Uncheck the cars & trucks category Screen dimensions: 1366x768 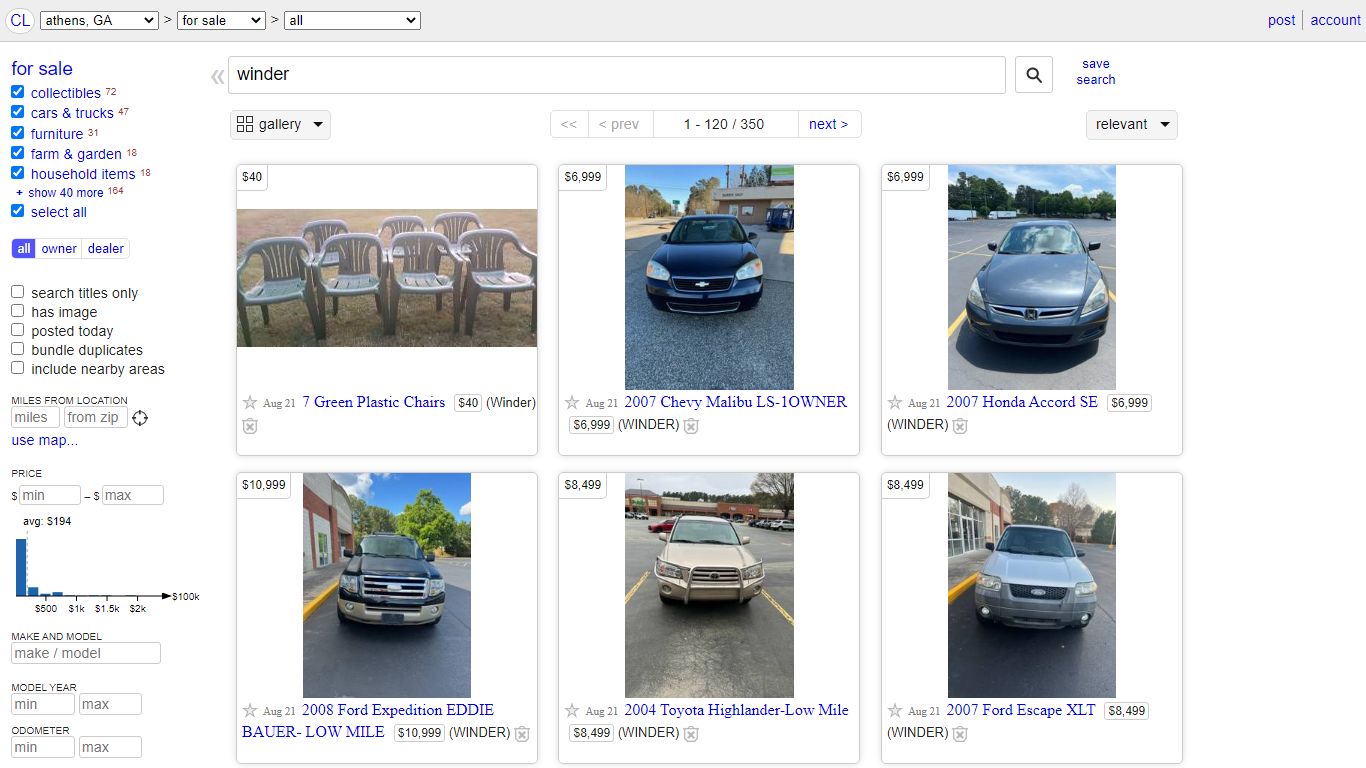[18, 112]
